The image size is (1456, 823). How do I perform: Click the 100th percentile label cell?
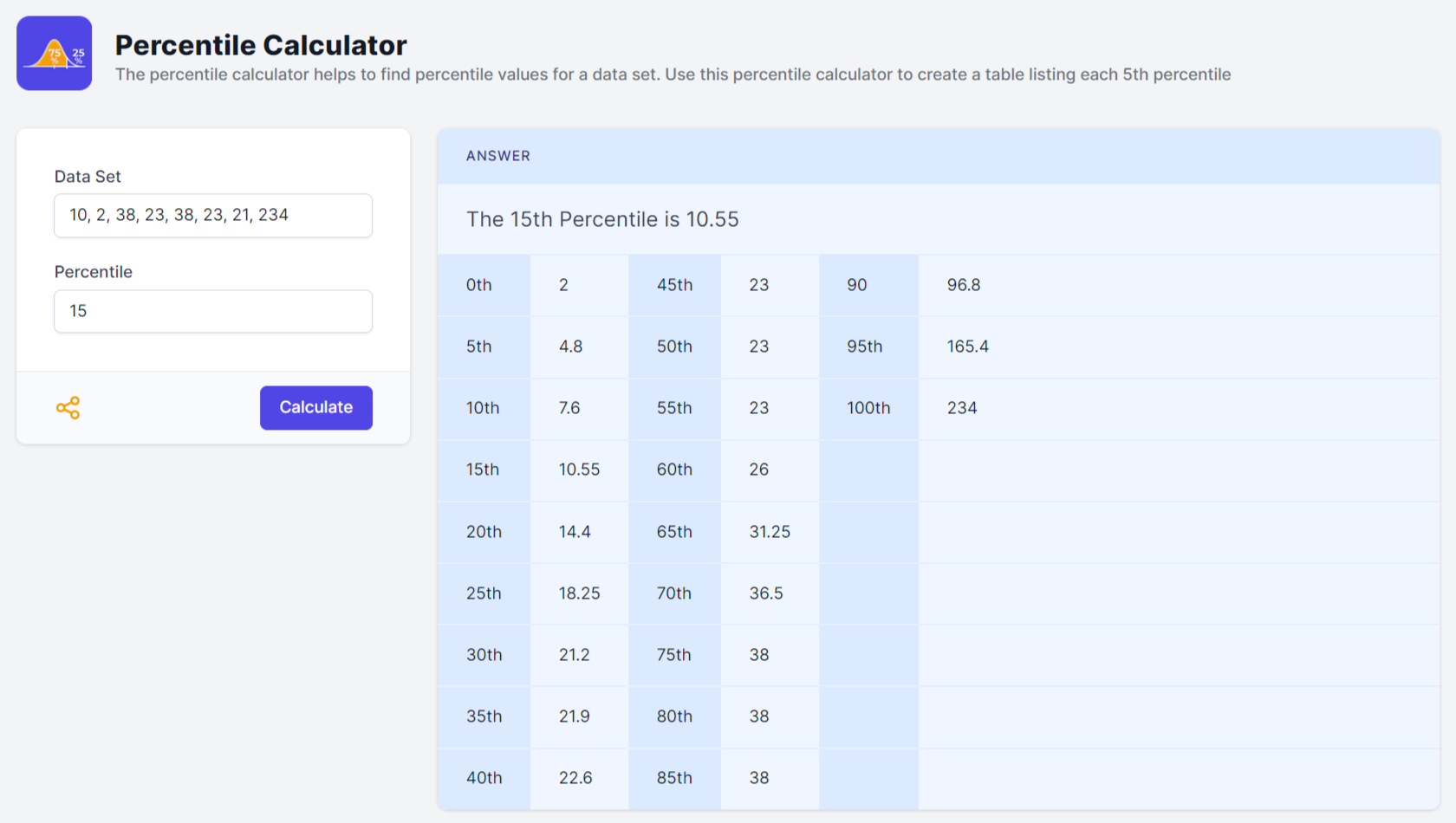pos(868,408)
